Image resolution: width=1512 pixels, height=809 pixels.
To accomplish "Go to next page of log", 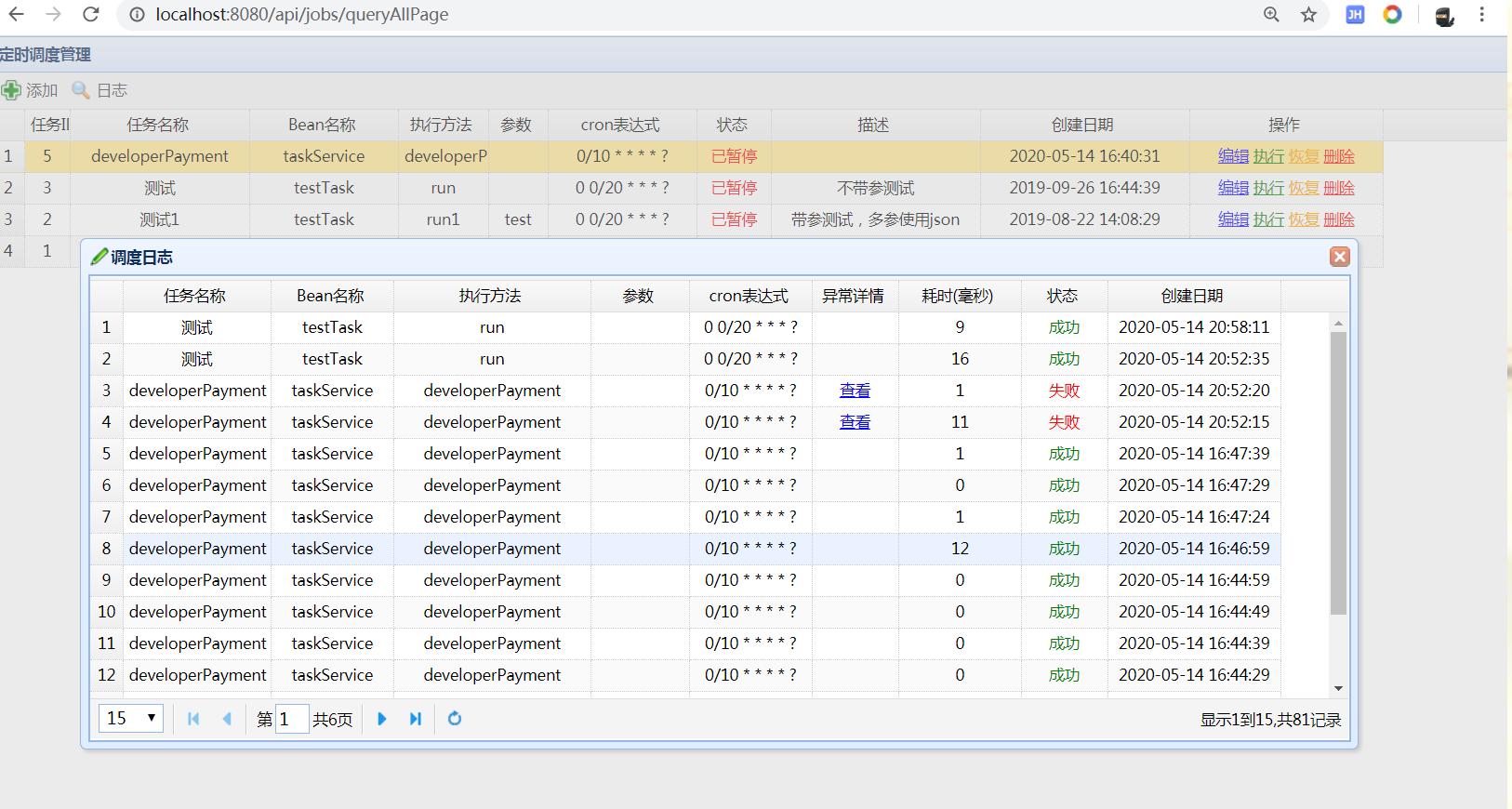I will (x=381, y=719).
